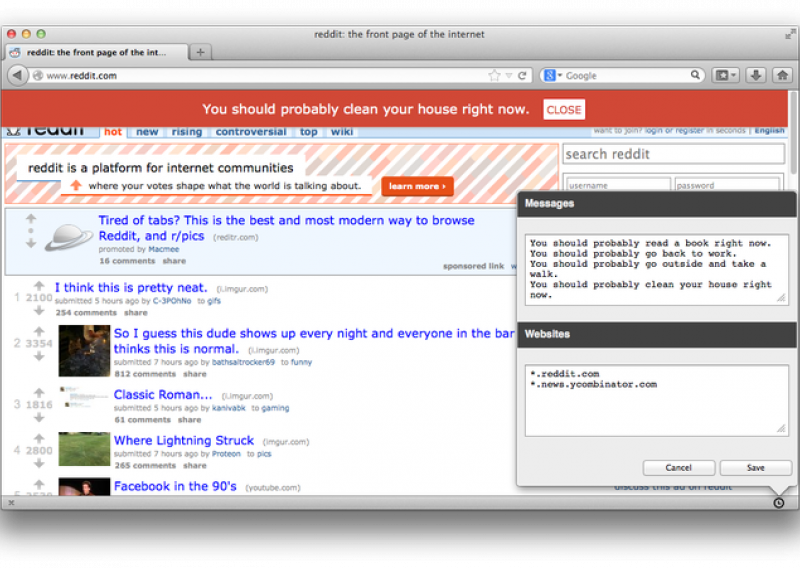Upvote I think this is pretty neat

pos(39,286)
